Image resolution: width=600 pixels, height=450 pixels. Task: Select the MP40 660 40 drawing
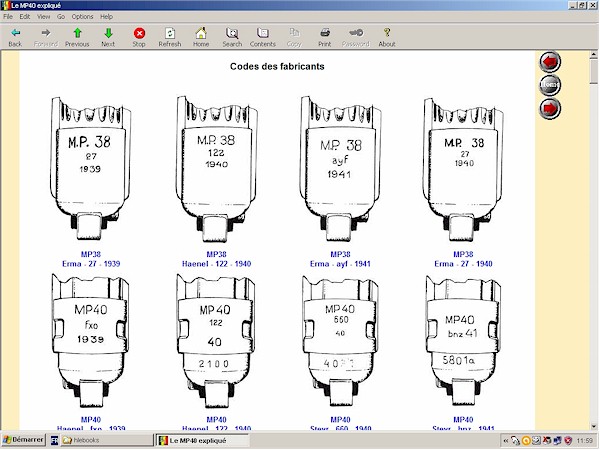click(x=340, y=342)
